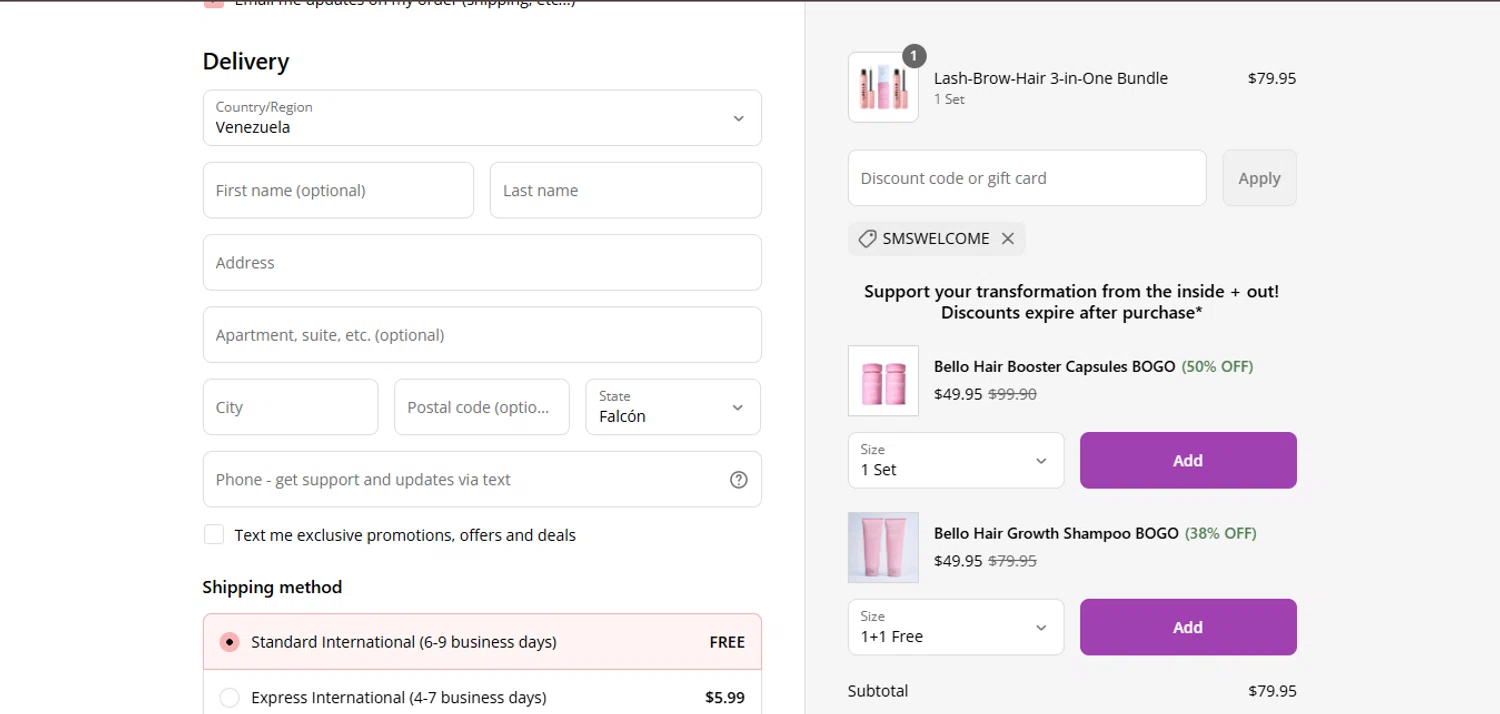1500x714 pixels.
Task: Open the Size dropdown showing 1 Set
Action: (956, 460)
